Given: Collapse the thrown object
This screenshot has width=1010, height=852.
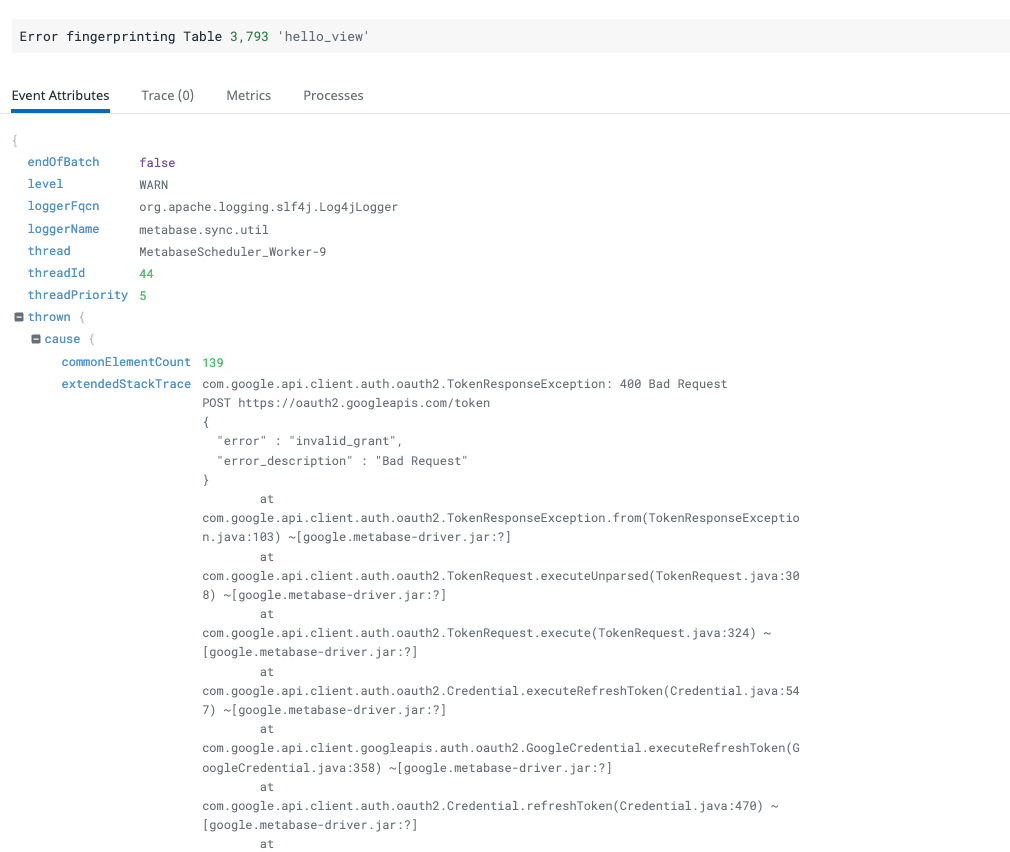Looking at the screenshot, I should tap(18, 317).
